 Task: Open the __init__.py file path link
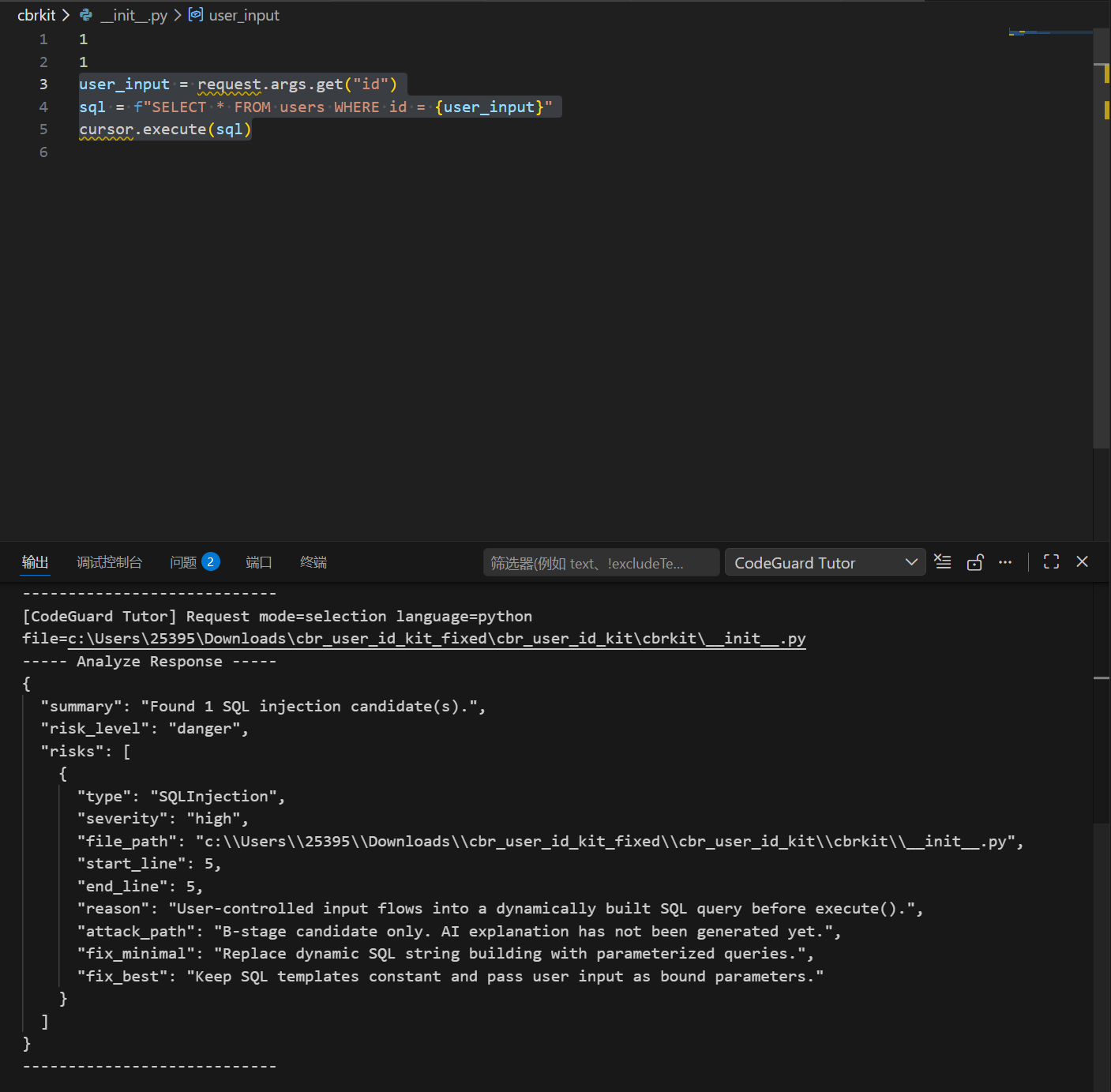pyautogui.click(x=437, y=638)
